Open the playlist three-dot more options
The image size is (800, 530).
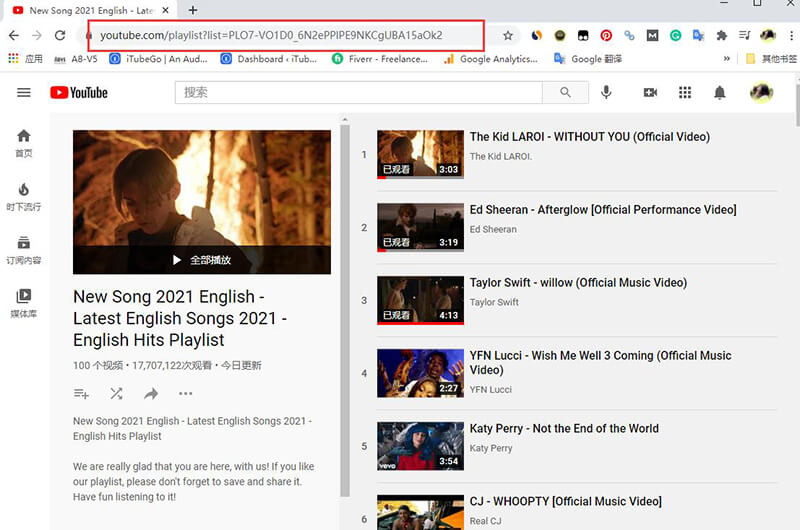click(x=186, y=393)
